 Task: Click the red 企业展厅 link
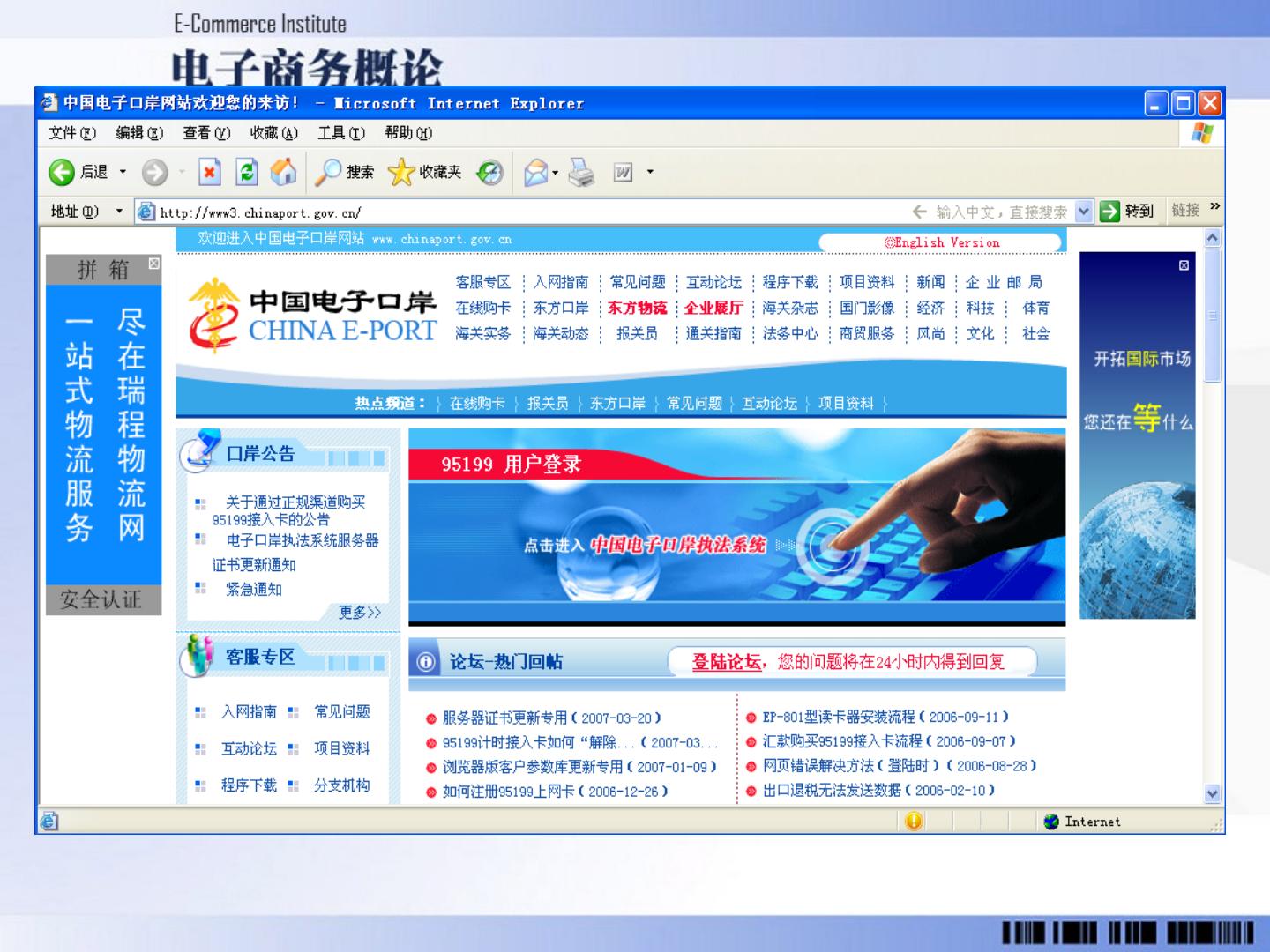(713, 308)
